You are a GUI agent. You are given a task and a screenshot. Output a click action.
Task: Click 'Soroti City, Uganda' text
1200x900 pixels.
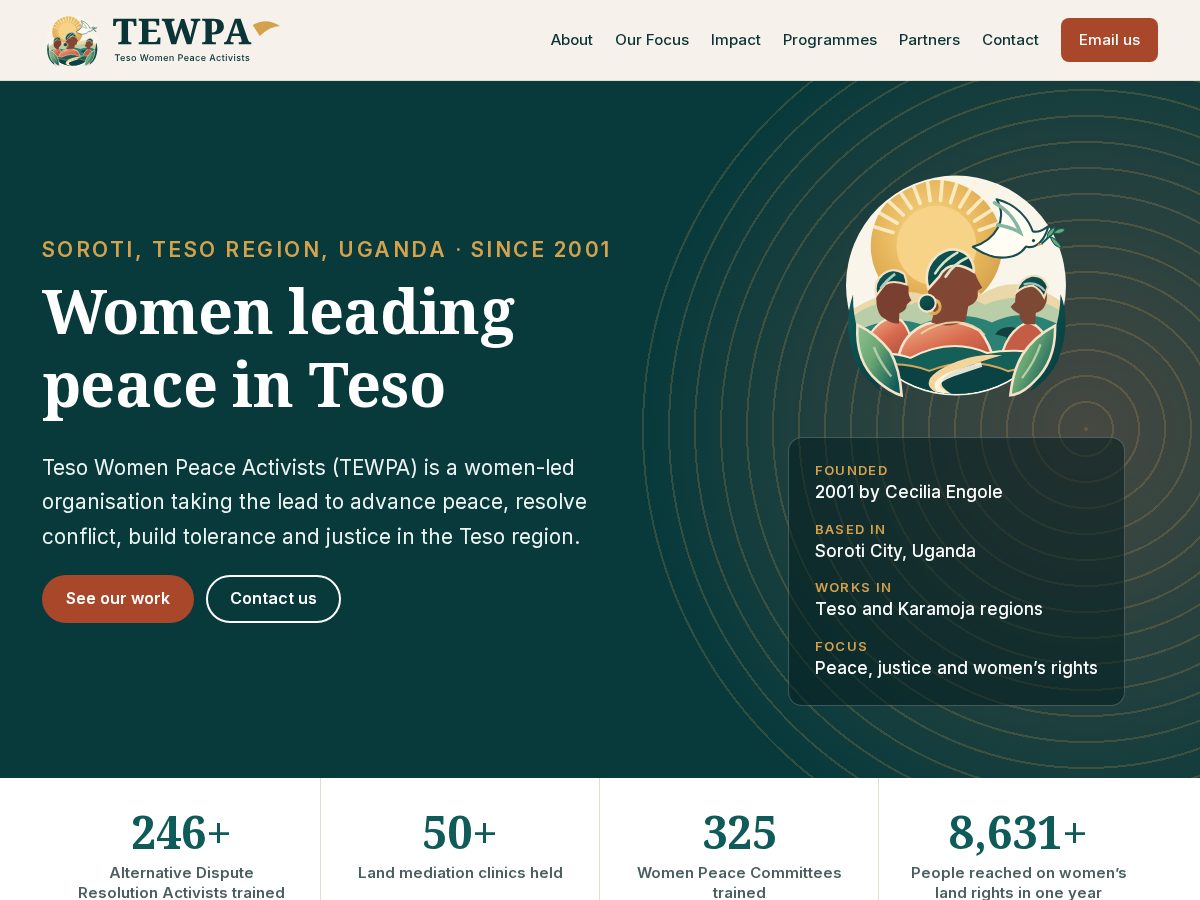(895, 551)
